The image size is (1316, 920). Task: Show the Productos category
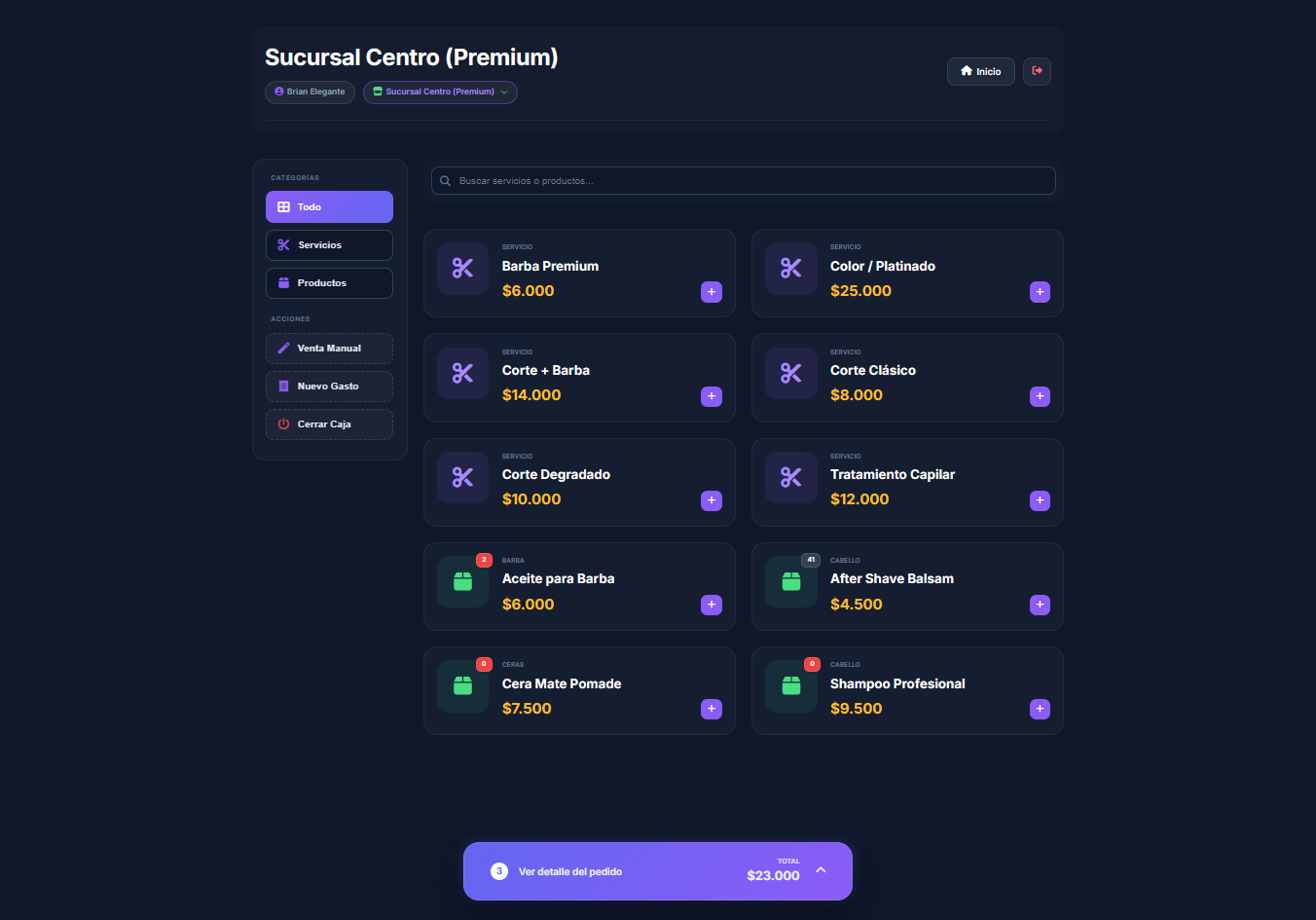[x=329, y=283]
